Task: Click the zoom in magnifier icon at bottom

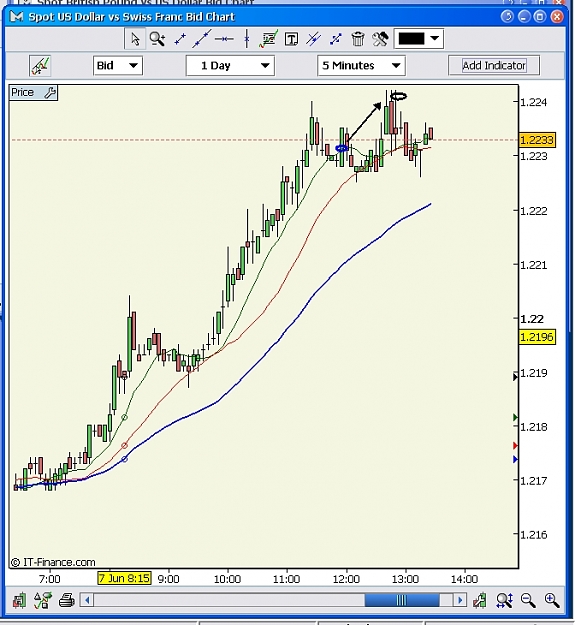Action: point(552,600)
